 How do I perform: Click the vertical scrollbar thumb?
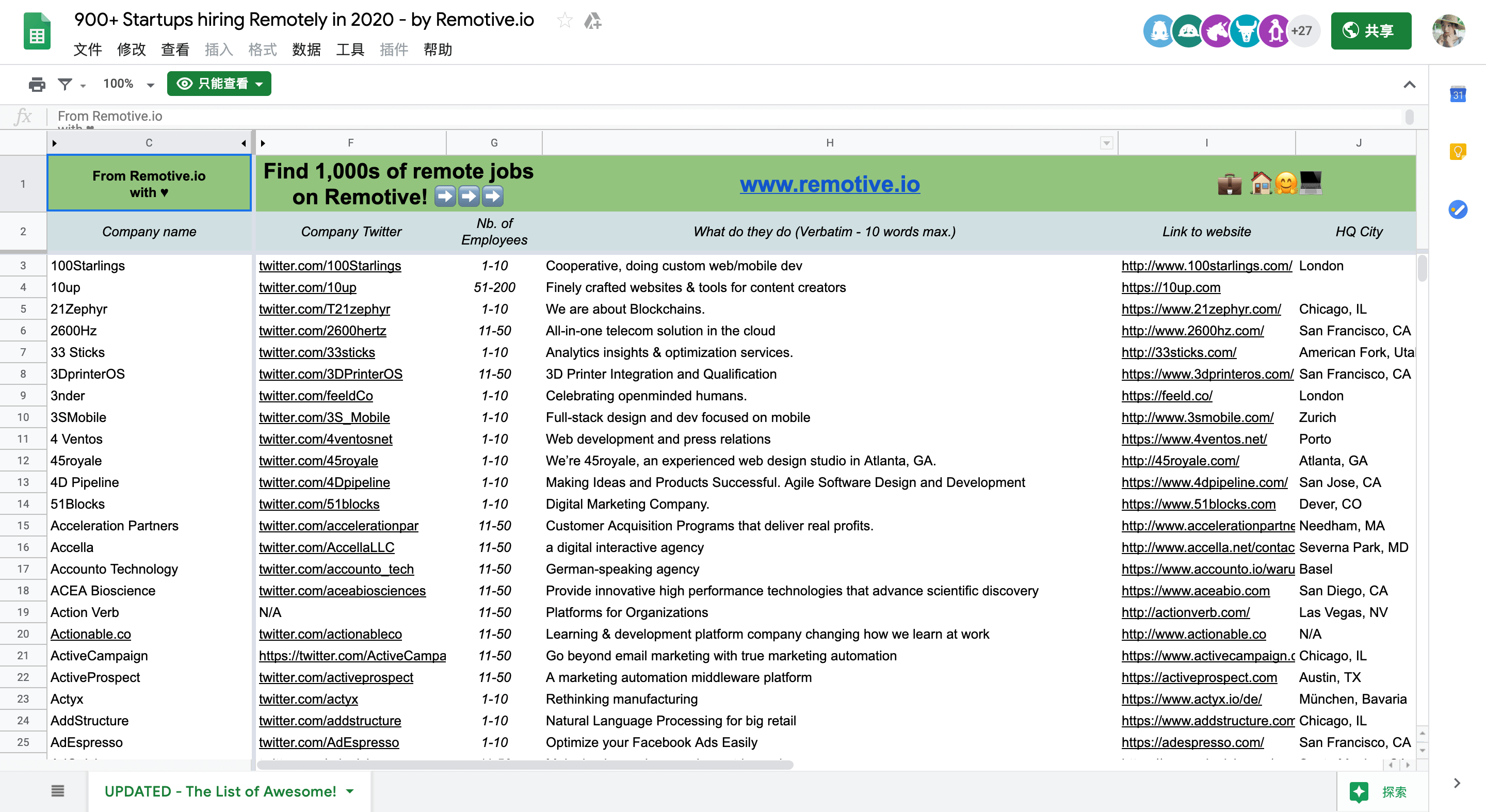[1422, 268]
